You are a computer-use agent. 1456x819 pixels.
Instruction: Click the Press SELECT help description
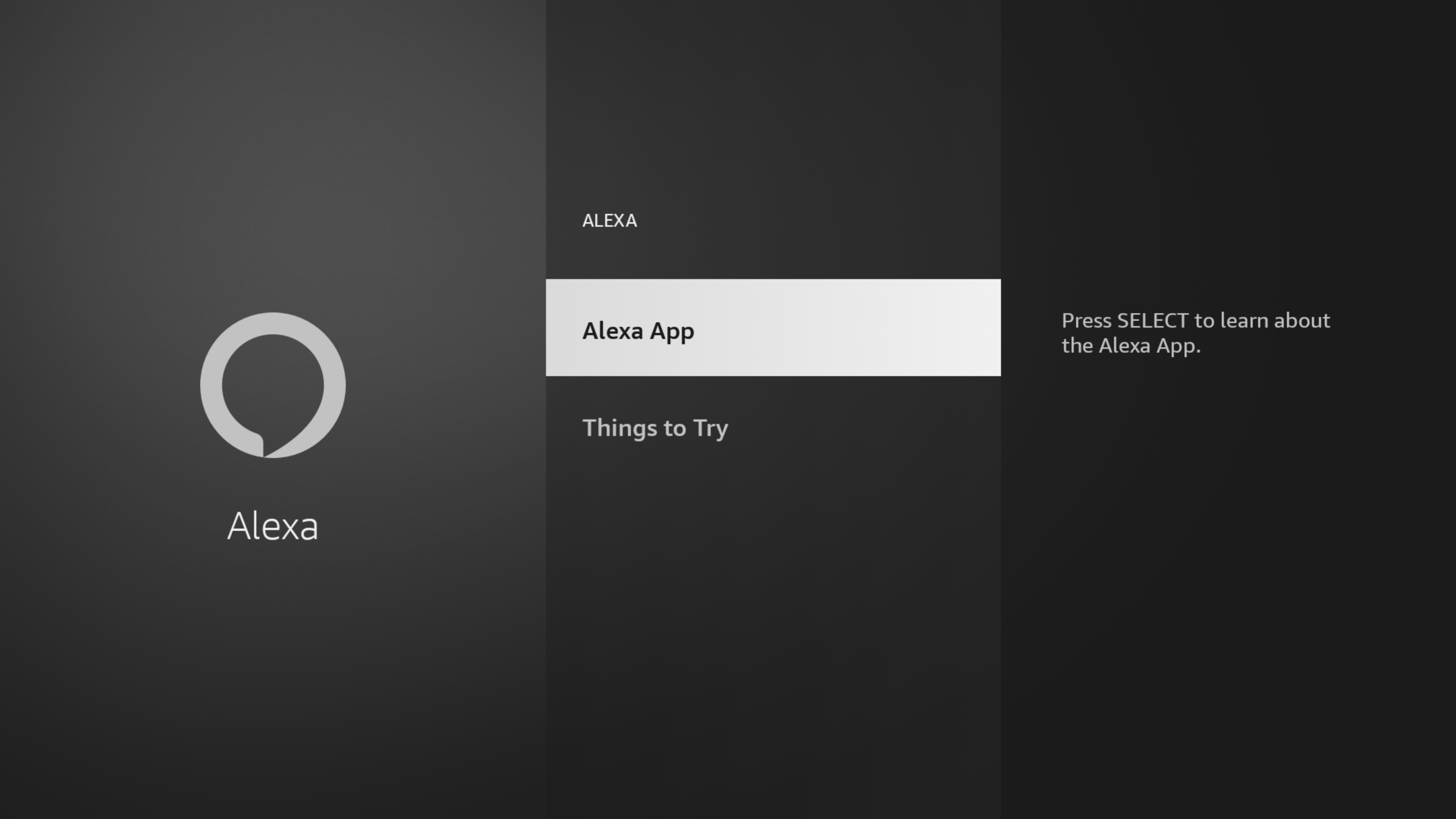(x=1195, y=333)
